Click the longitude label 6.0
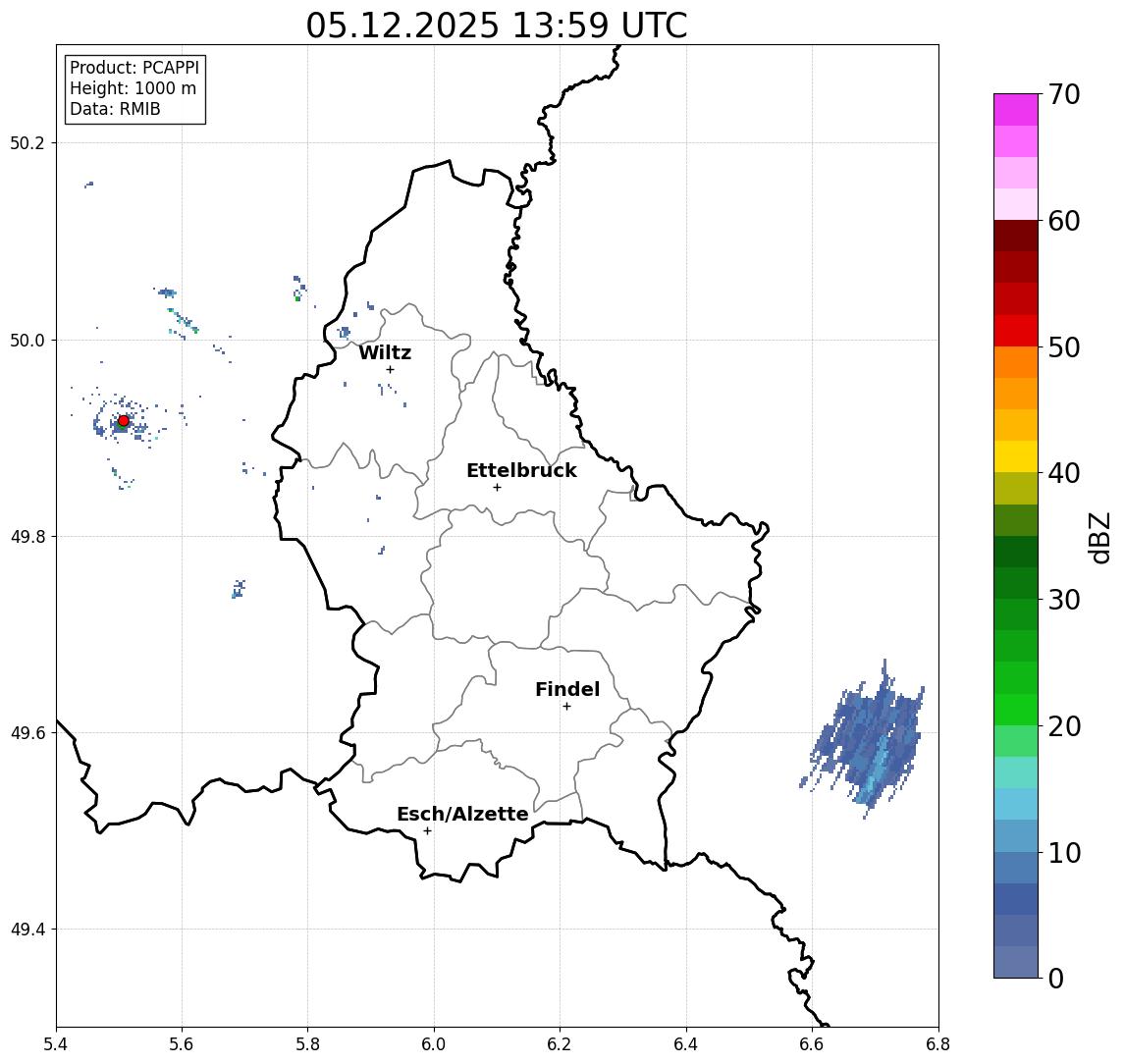1124x1064 pixels. tap(434, 1044)
